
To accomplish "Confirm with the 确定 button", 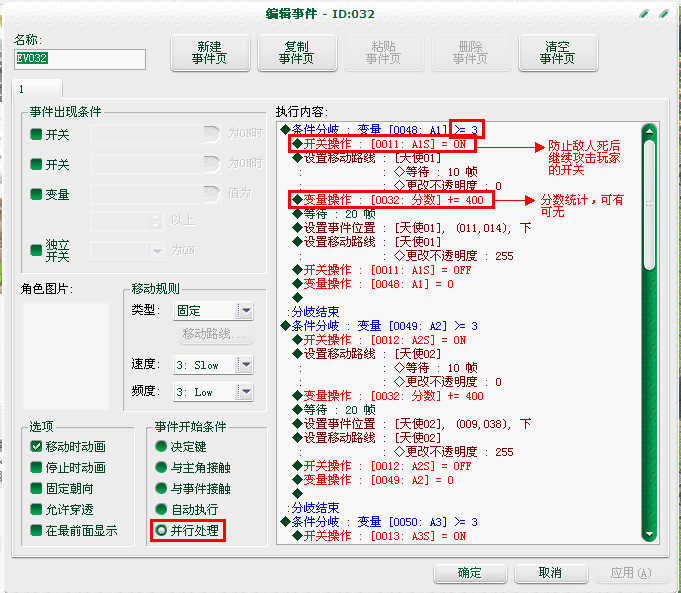I will [x=470, y=573].
